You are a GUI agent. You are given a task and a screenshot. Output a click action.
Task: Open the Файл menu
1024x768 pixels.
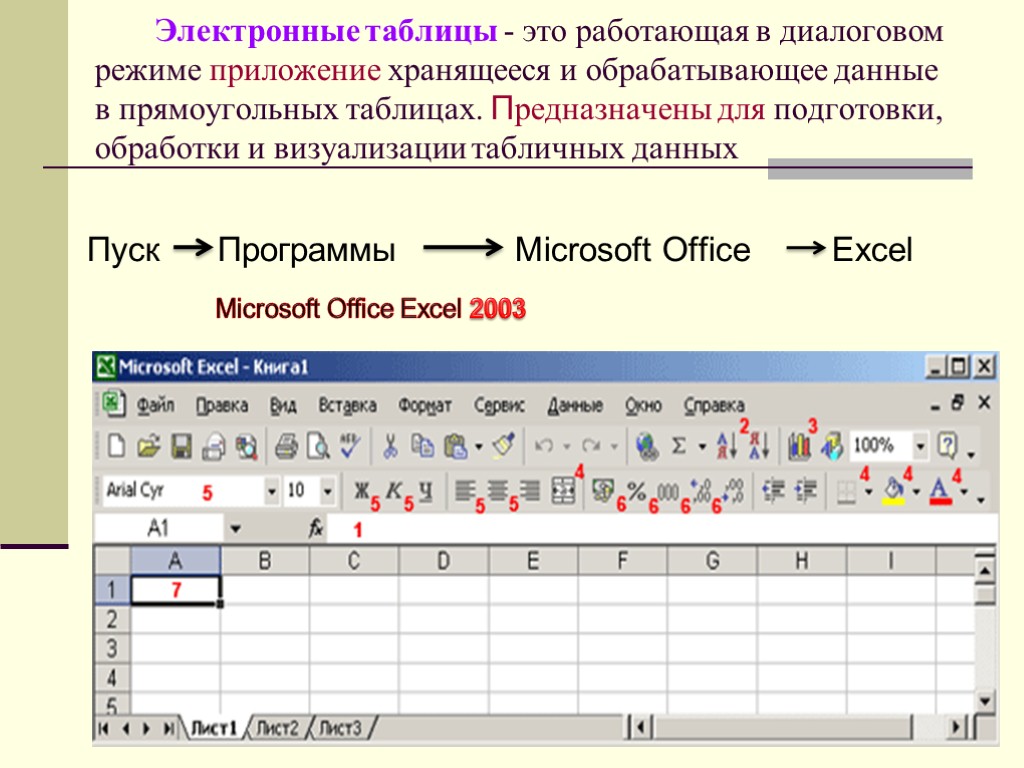coord(155,406)
